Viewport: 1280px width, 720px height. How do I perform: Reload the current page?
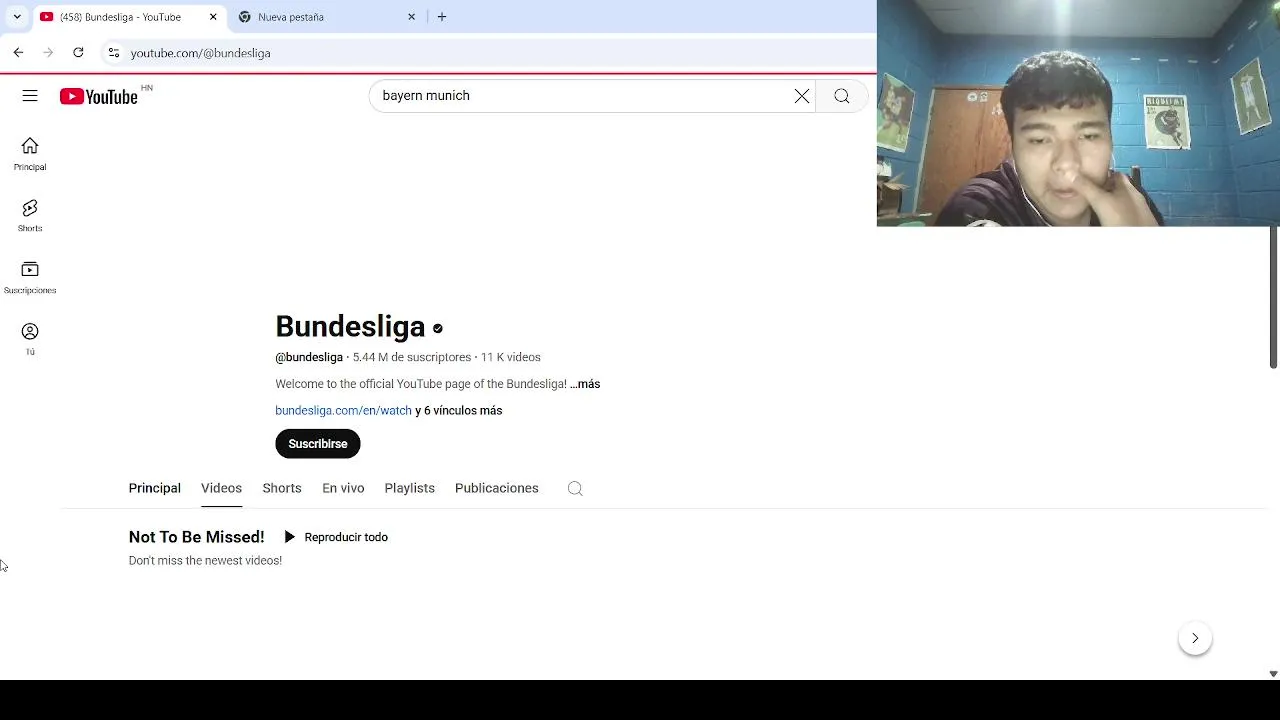click(x=78, y=52)
